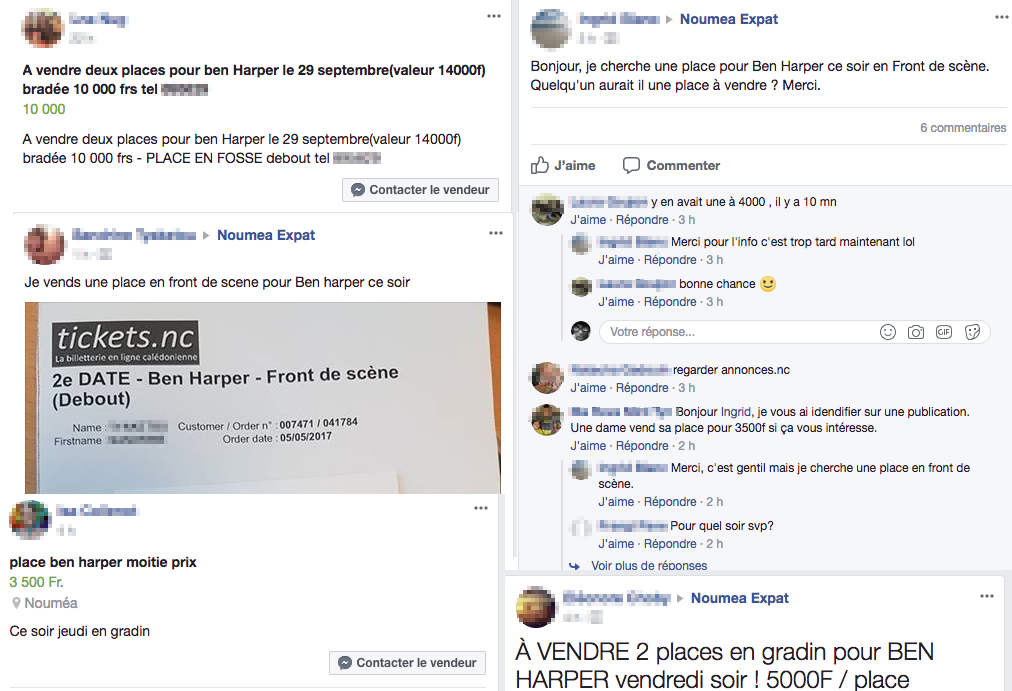This screenshot has height=691, width=1012.
Task: Click Contacter le vendeur on the 10 000 listing
Action: [x=420, y=190]
